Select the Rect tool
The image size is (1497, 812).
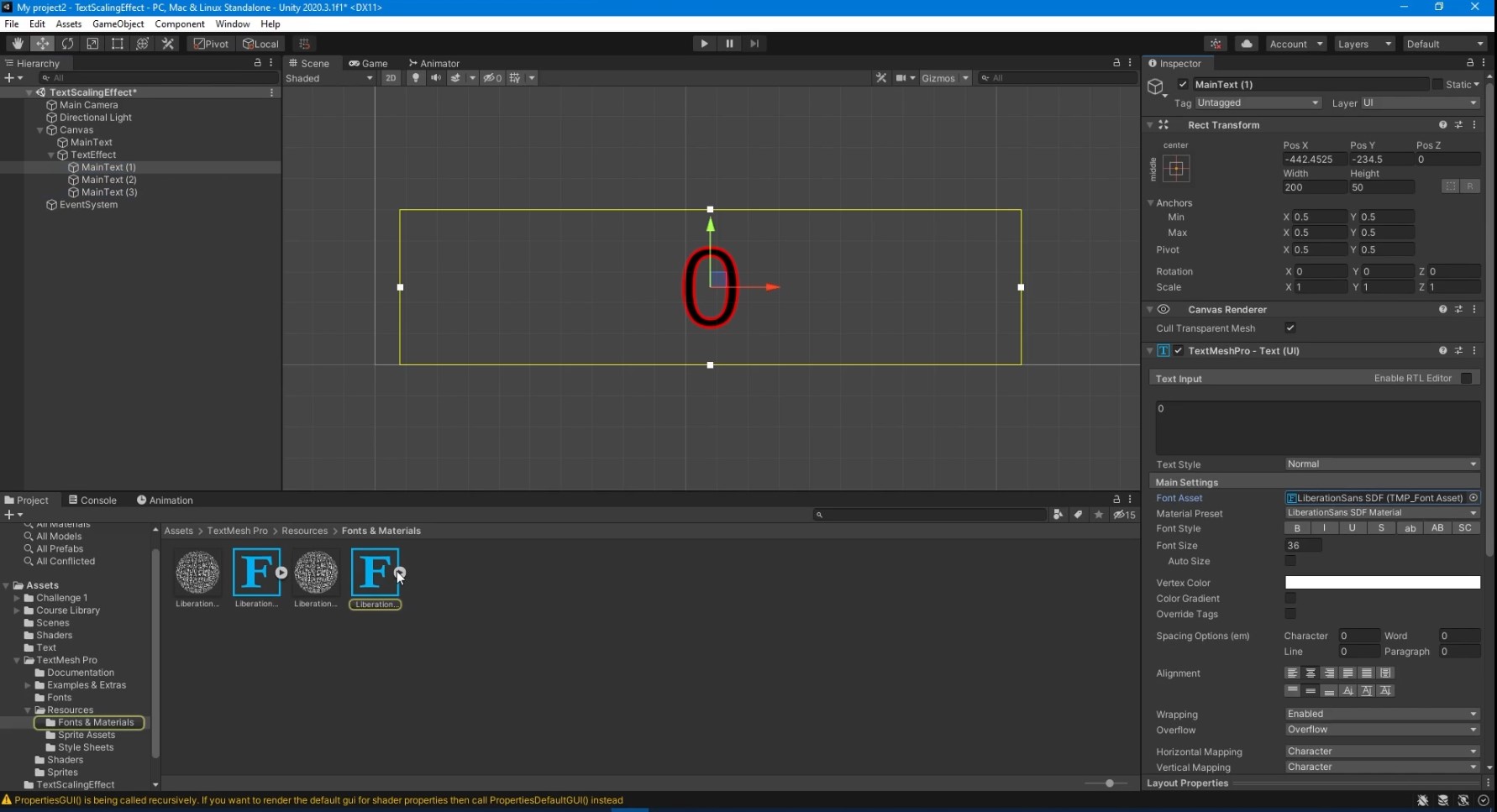pos(118,44)
